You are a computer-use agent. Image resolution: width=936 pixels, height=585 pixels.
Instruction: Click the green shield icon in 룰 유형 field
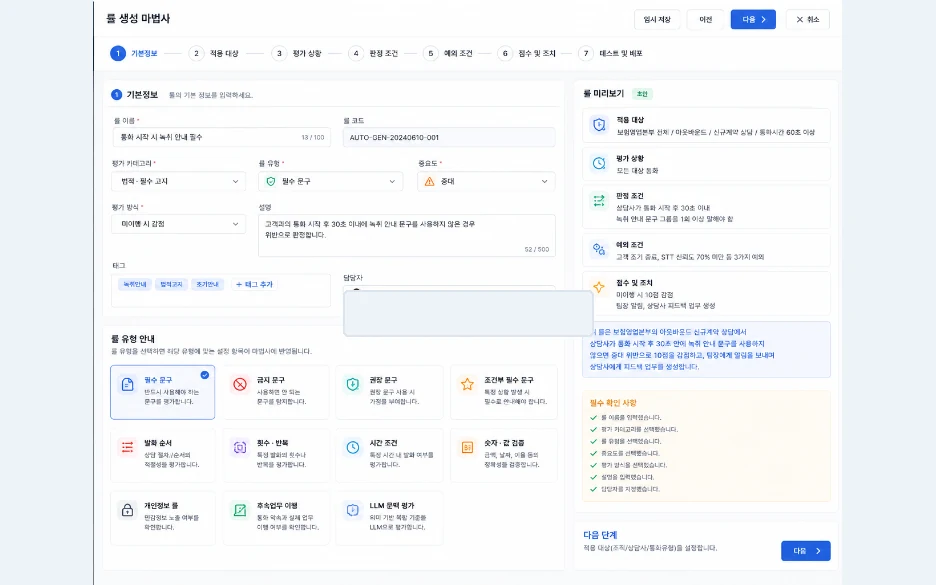[x=270, y=181]
